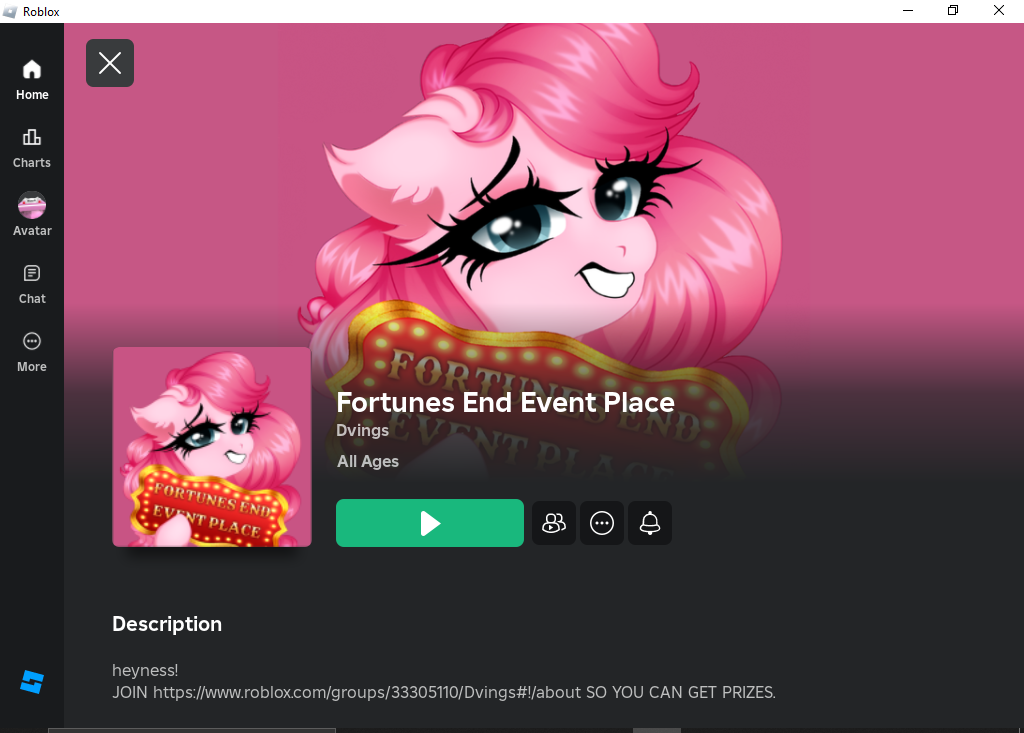The image size is (1024, 733).
Task: Click the blue Roblox Studio logo icon
Action: pyautogui.click(x=31, y=682)
